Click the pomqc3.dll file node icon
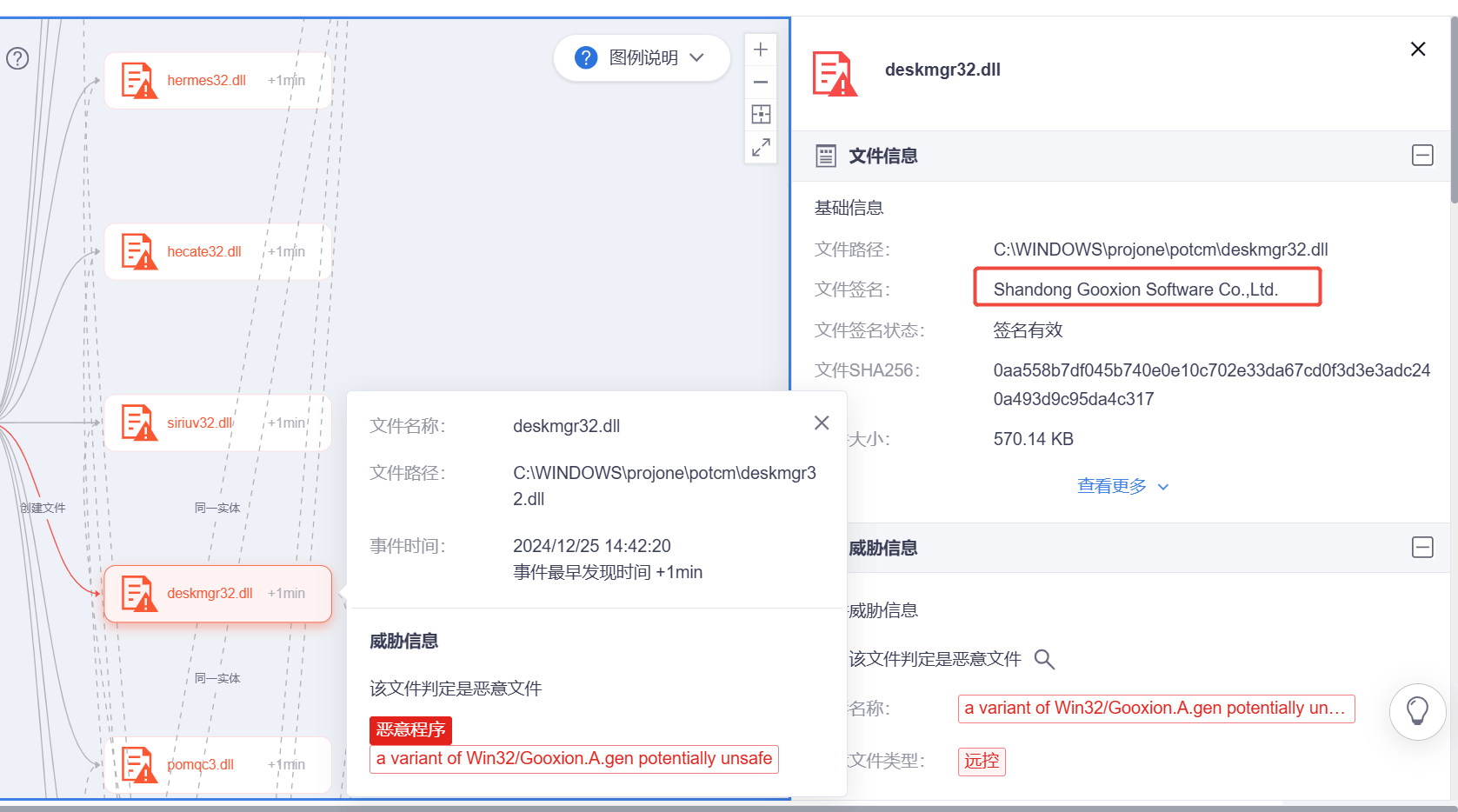This screenshot has height=812, width=1458. coord(137,764)
